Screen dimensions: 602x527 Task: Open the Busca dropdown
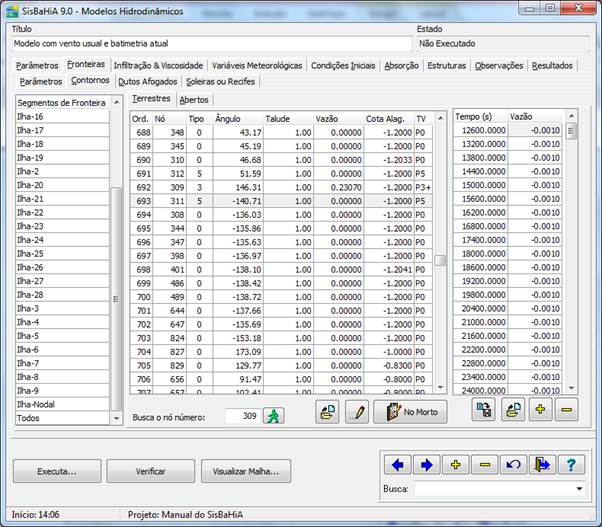coord(579,489)
